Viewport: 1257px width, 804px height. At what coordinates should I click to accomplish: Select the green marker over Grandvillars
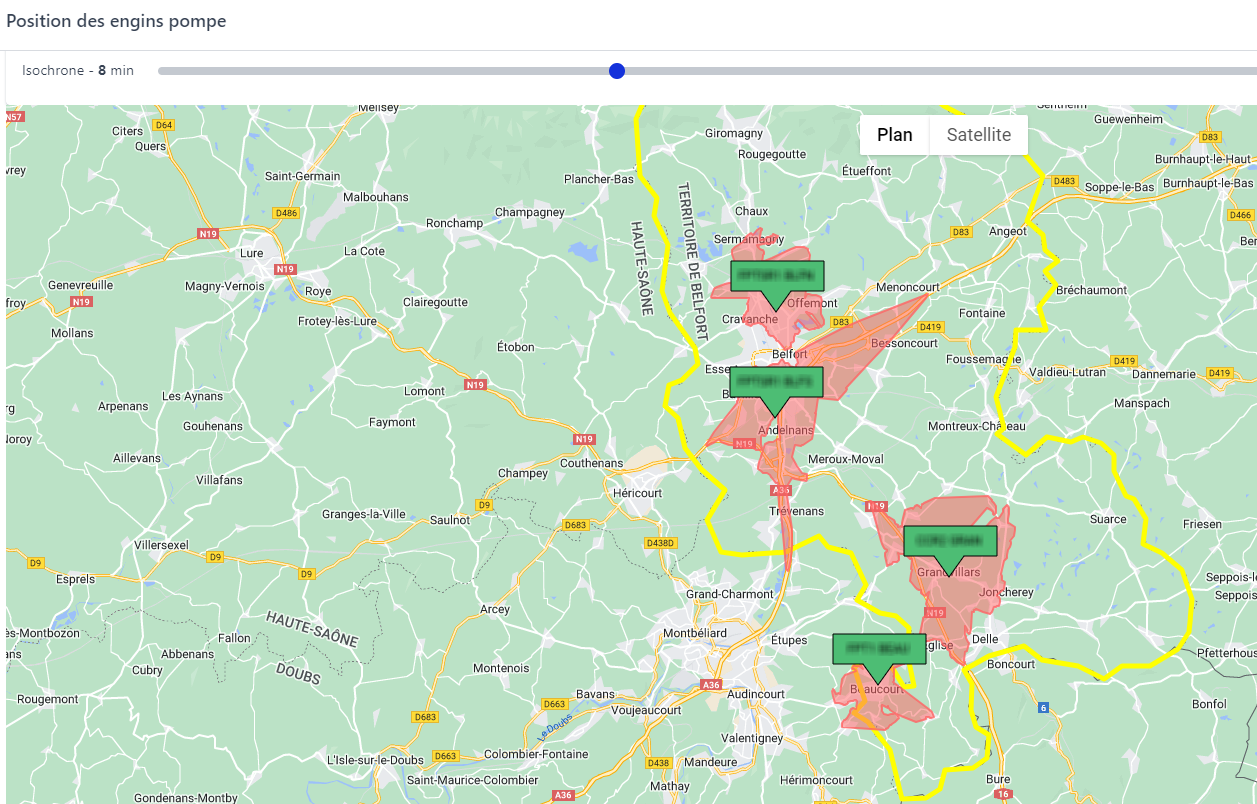point(950,541)
